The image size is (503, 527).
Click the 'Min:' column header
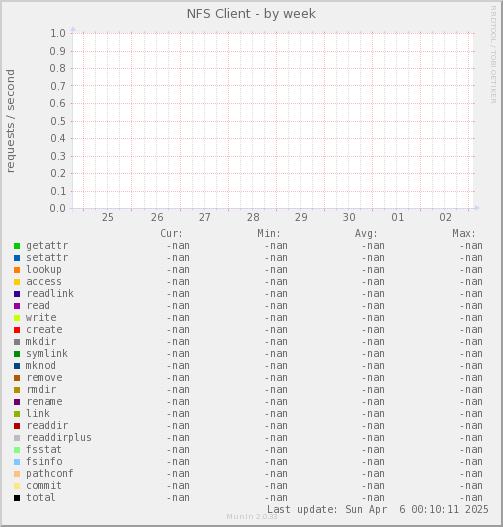pyautogui.click(x=269, y=233)
